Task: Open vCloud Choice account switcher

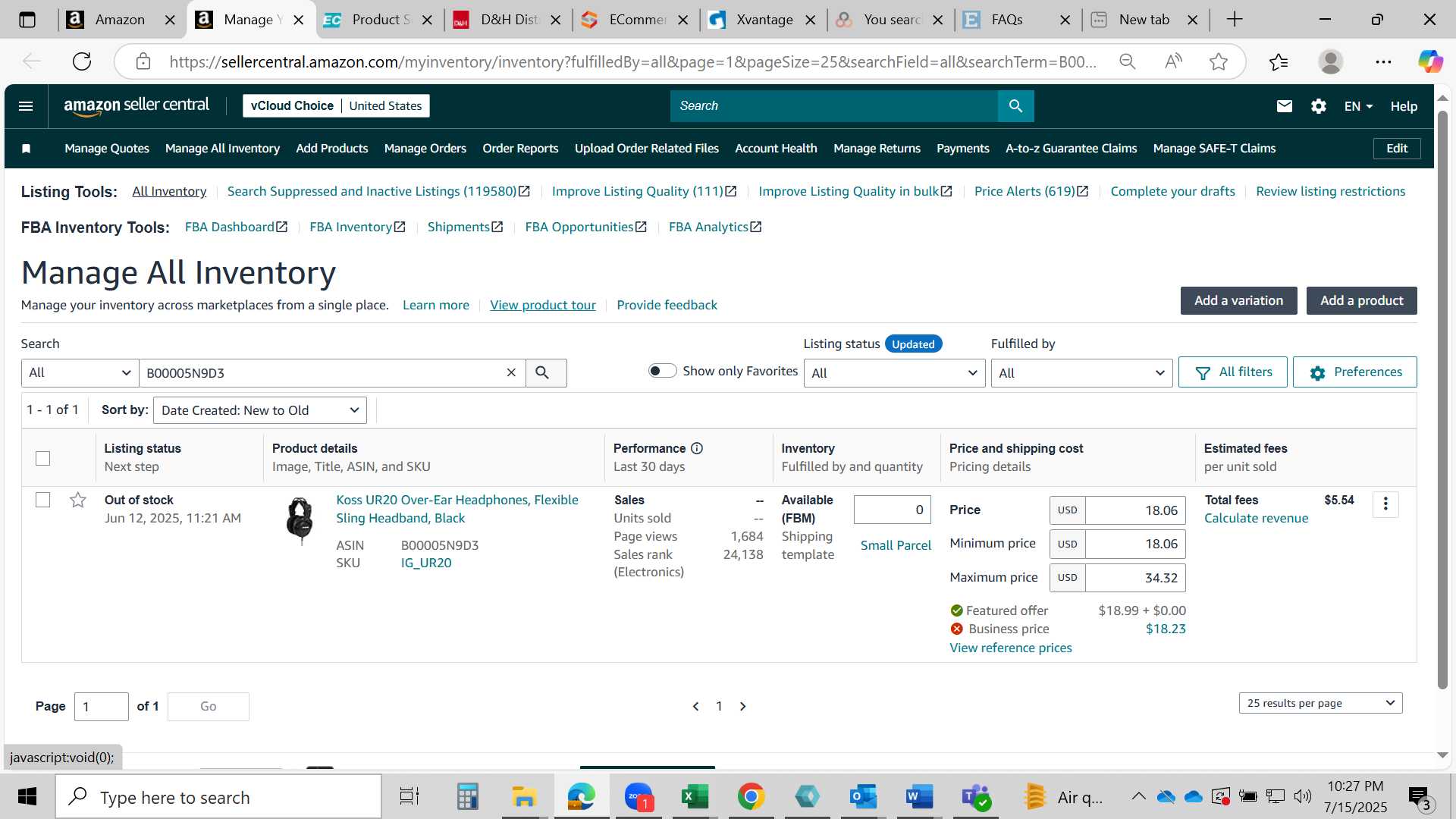Action: pos(336,106)
